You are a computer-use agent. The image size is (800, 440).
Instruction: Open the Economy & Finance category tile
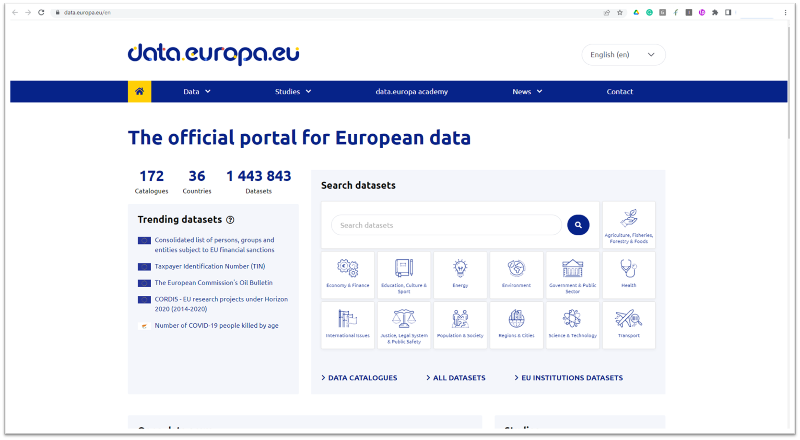pos(347,275)
